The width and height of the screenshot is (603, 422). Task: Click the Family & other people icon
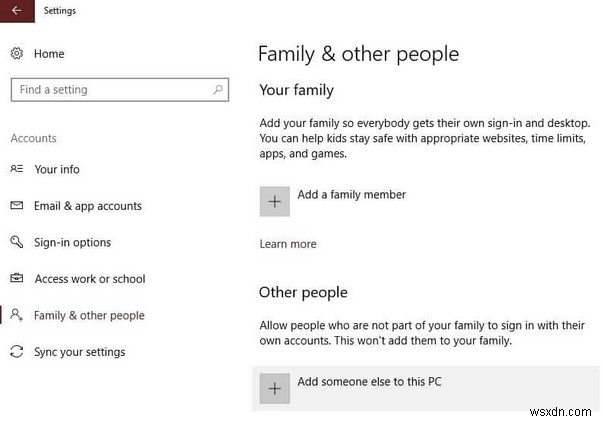pyautogui.click(x=16, y=315)
